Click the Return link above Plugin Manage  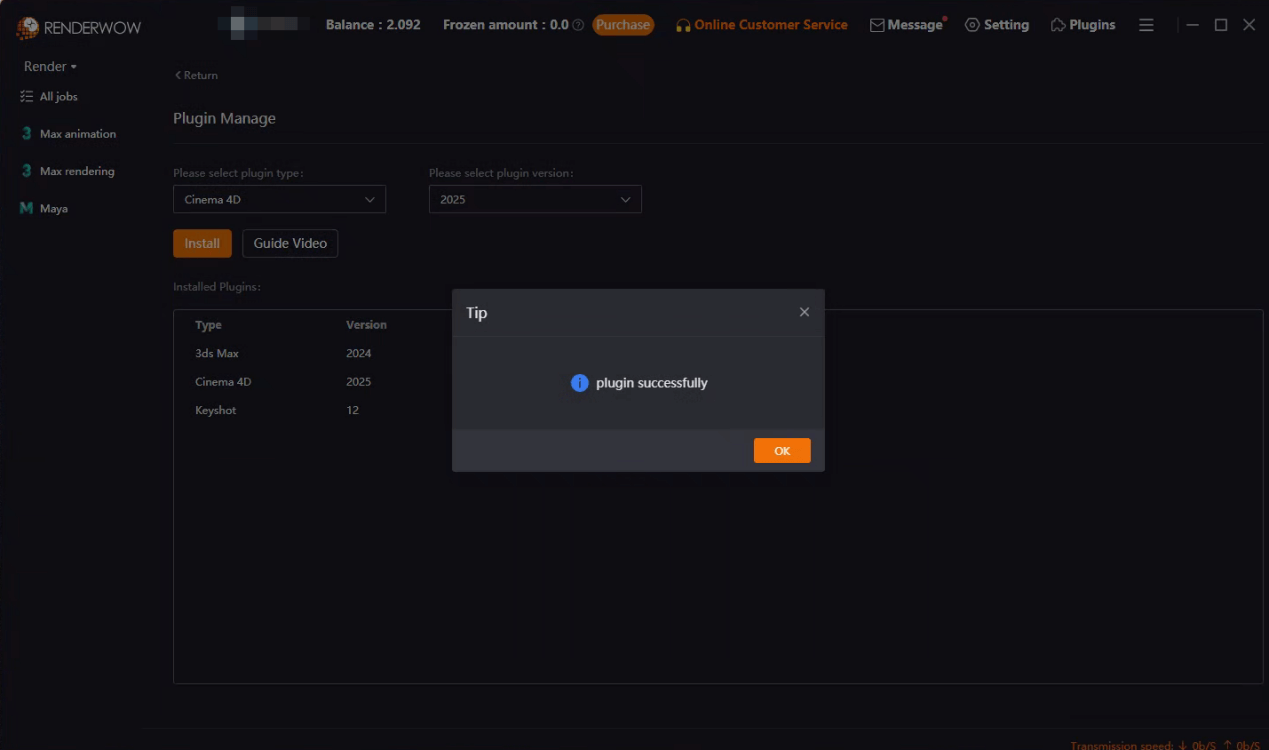click(x=195, y=74)
